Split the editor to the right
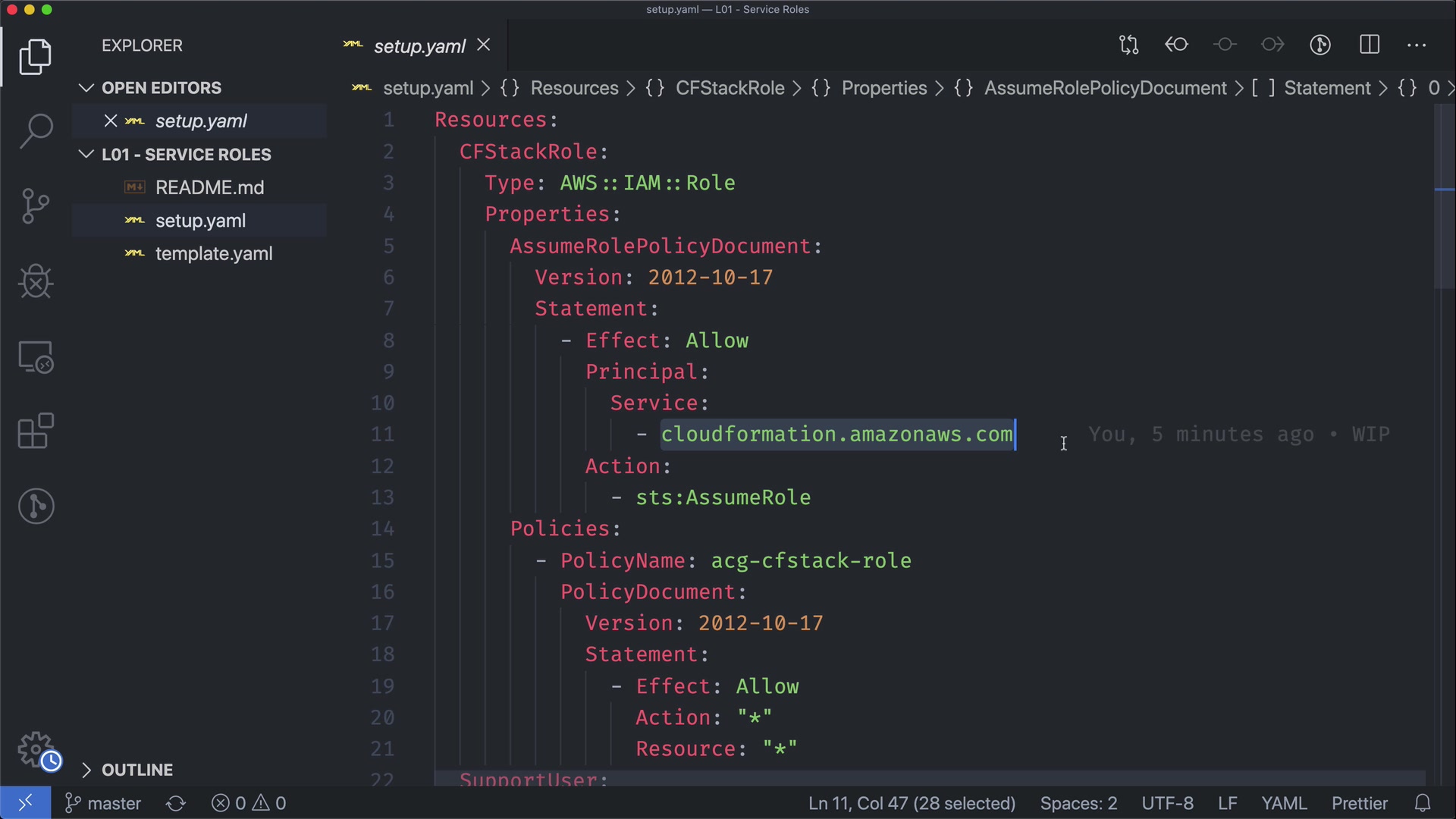The width and height of the screenshot is (1456, 819). coord(1370,45)
